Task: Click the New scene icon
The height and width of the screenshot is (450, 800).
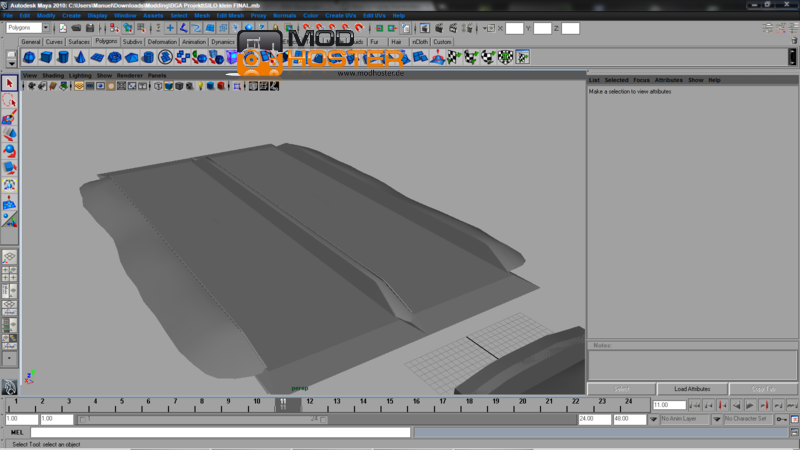Action: point(63,28)
